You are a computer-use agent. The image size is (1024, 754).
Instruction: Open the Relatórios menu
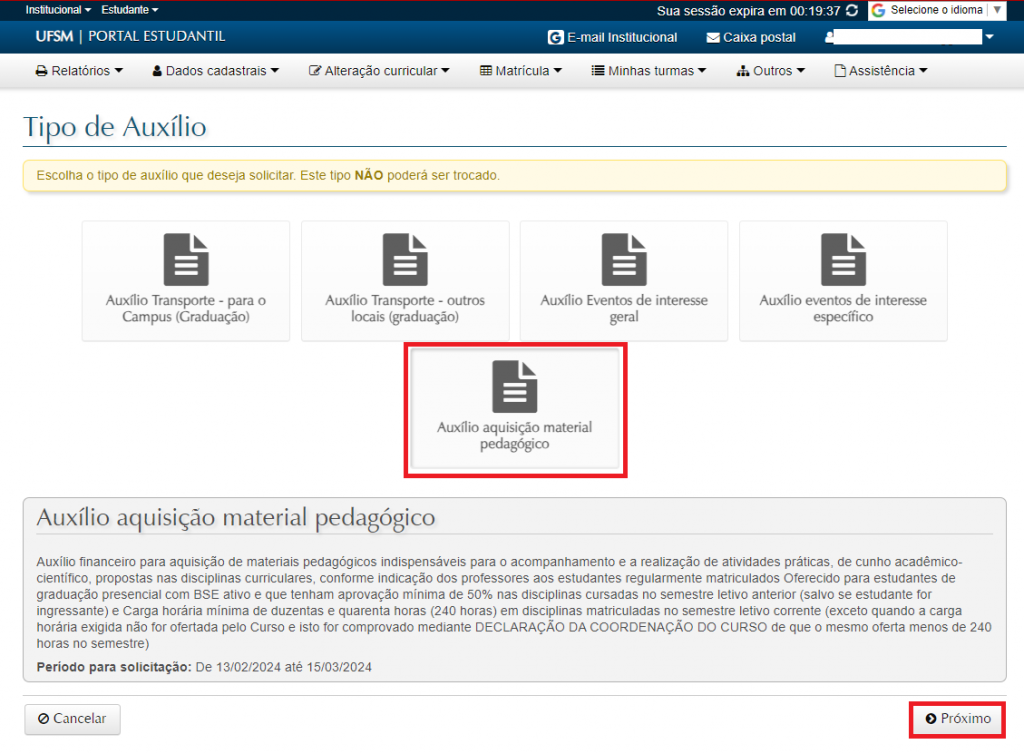coord(79,71)
